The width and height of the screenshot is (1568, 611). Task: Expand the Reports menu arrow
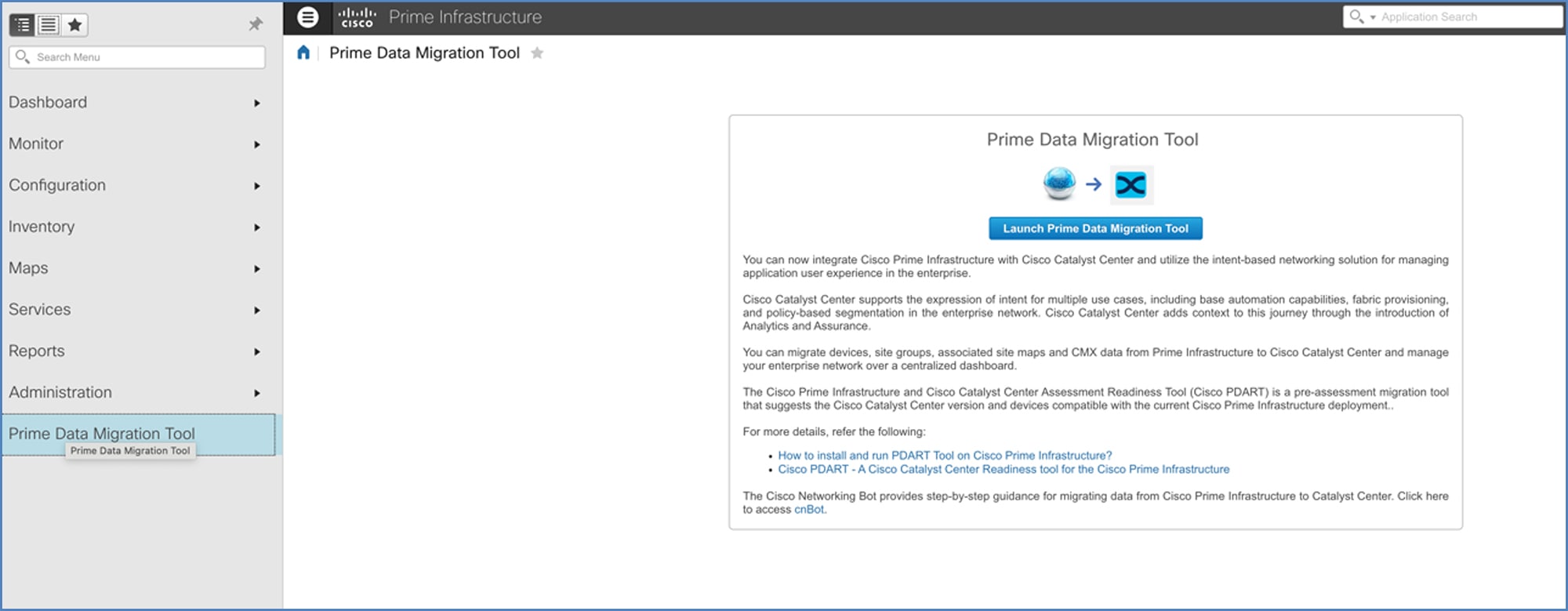coord(257,351)
